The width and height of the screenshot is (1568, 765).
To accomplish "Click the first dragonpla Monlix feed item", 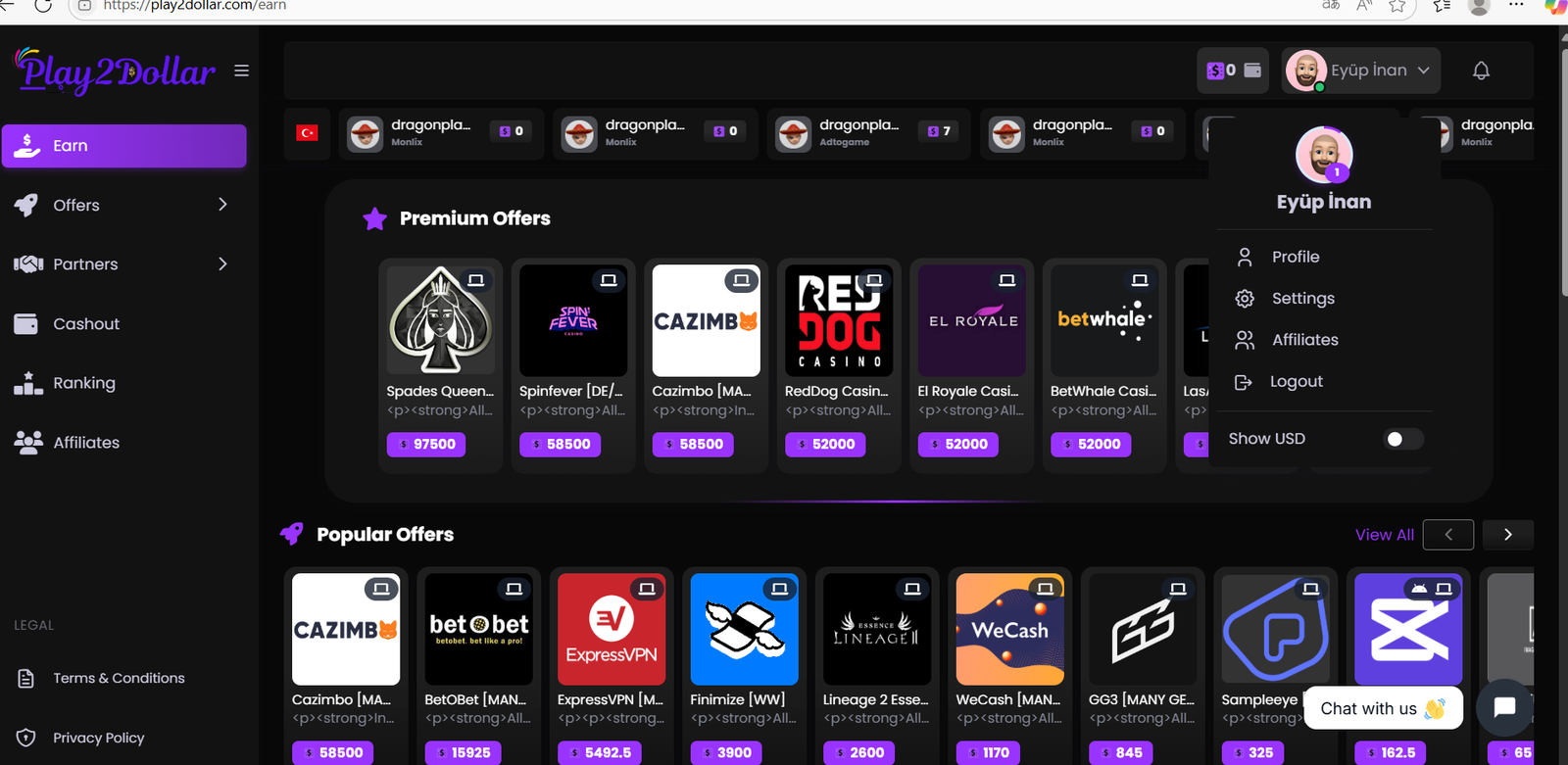I will (441, 133).
